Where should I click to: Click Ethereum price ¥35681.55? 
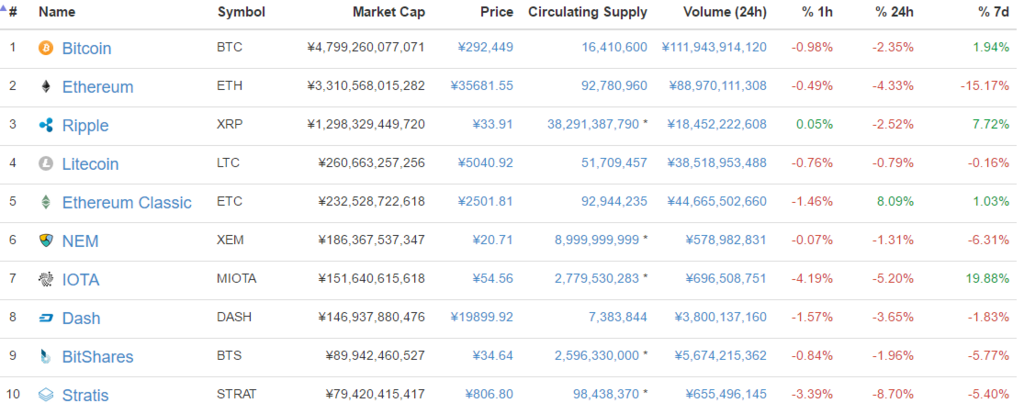pos(482,86)
